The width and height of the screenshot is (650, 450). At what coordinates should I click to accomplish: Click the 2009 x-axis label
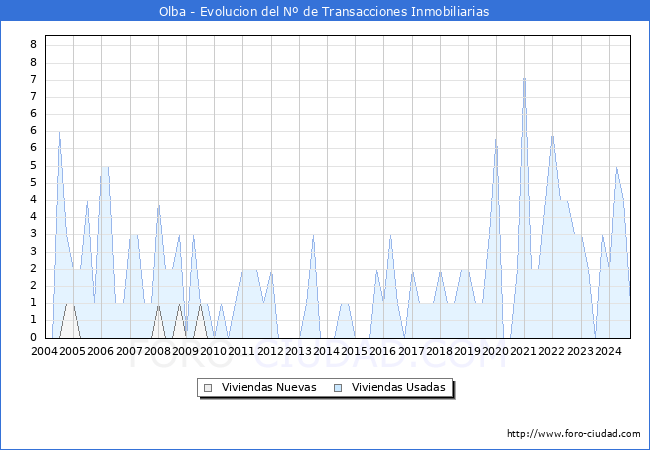pos(185,351)
